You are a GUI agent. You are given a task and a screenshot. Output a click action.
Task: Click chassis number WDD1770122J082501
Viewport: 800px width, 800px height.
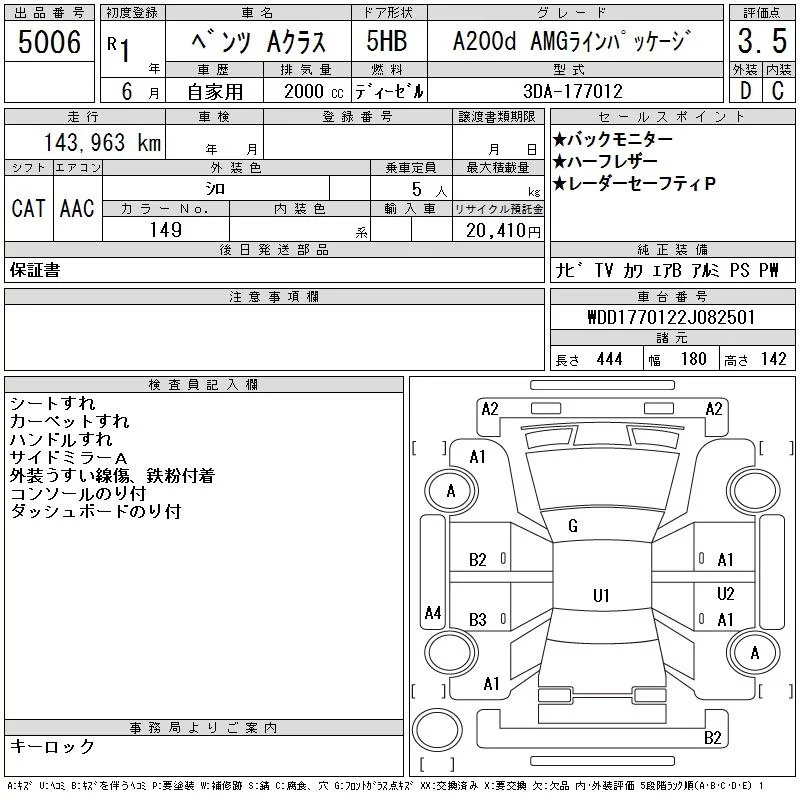(671, 317)
